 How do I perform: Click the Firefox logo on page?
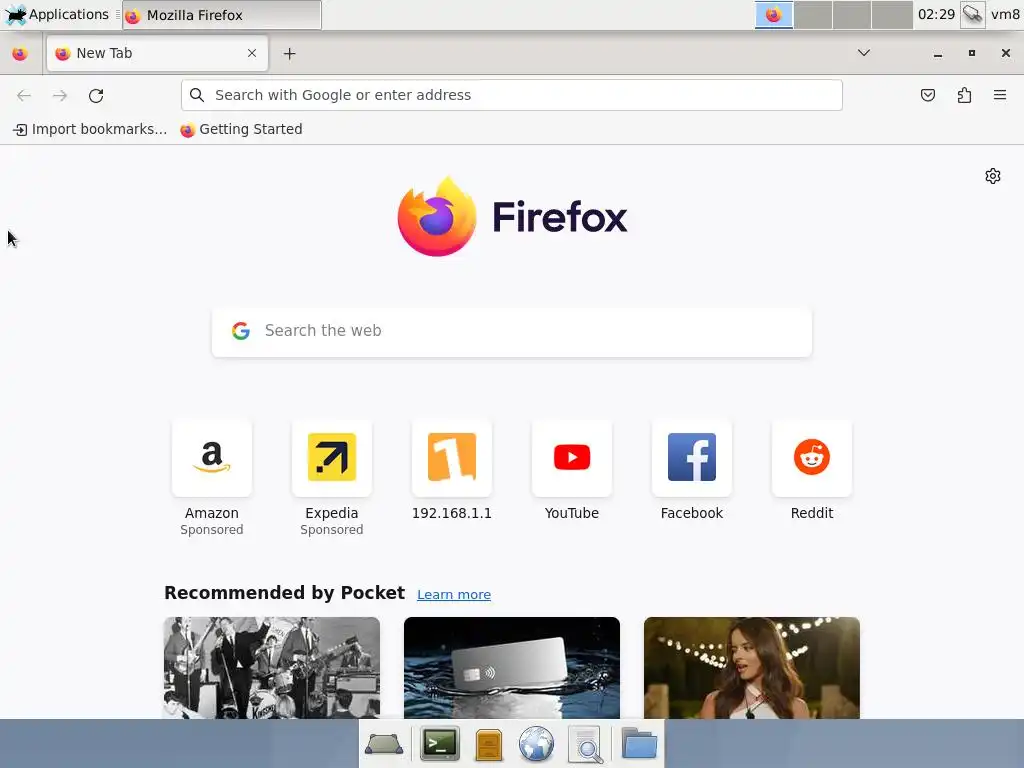click(512, 216)
